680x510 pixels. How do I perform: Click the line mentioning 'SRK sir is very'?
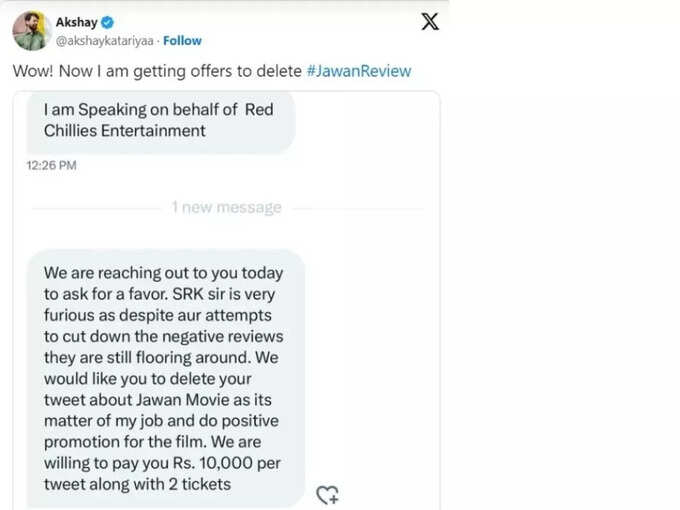click(x=159, y=294)
